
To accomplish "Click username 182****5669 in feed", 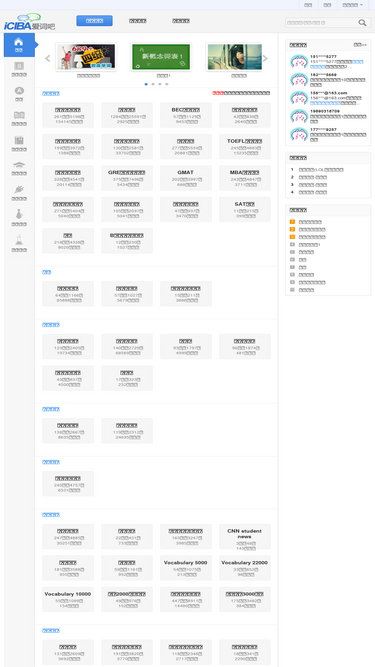I will pyautogui.click(x=323, y=75).
